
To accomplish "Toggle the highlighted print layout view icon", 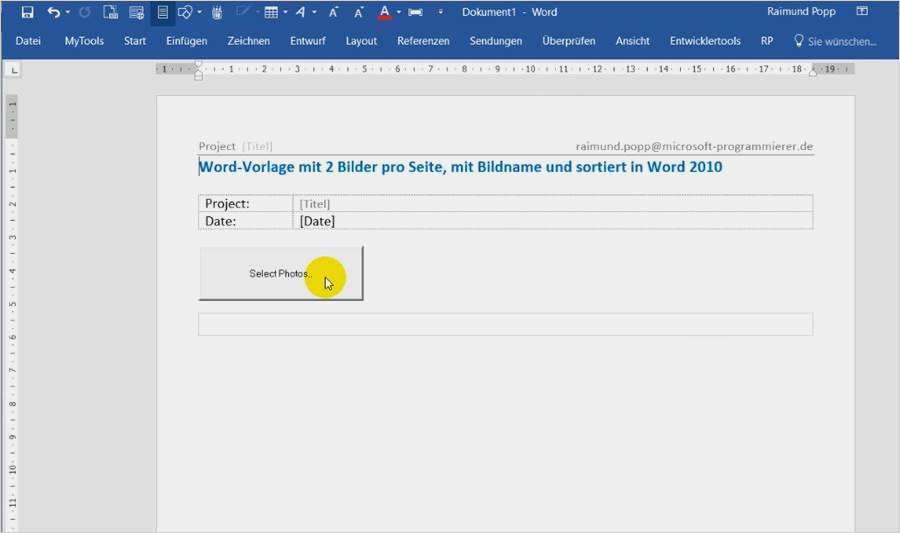I will 163,12.
